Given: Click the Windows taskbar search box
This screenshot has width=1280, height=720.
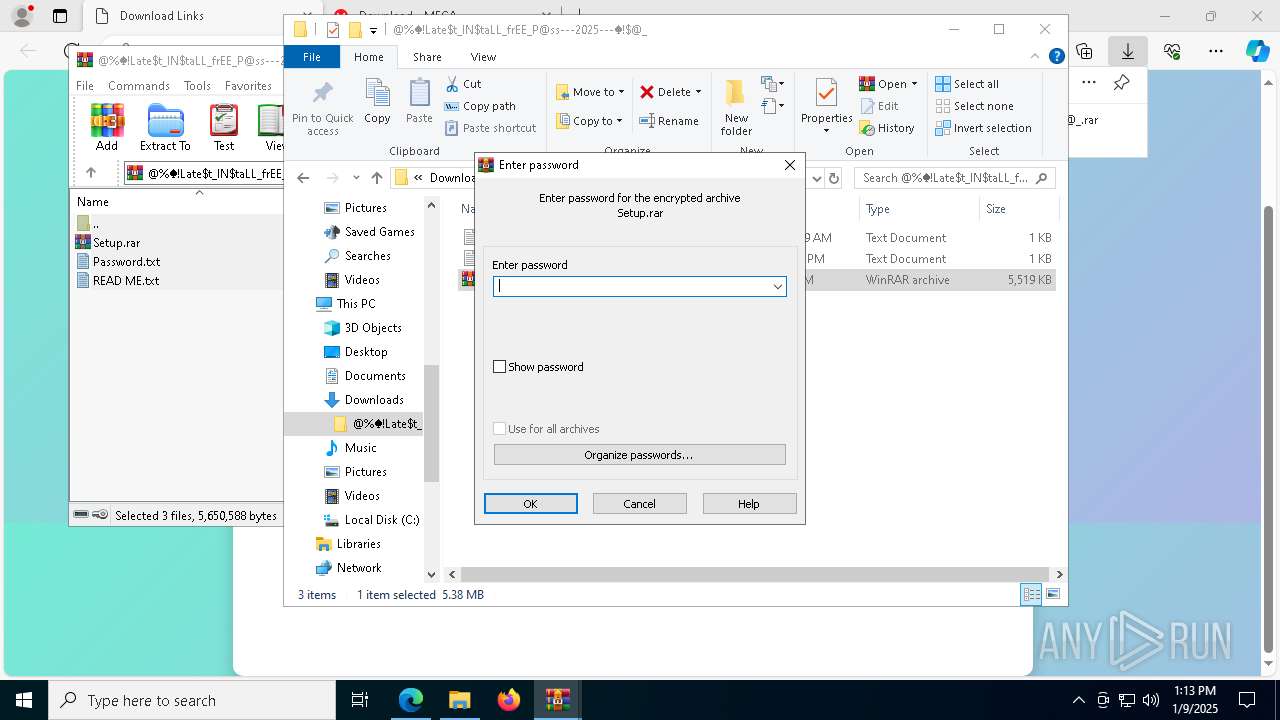Looking at the screenshot, I should click(192, 700).
